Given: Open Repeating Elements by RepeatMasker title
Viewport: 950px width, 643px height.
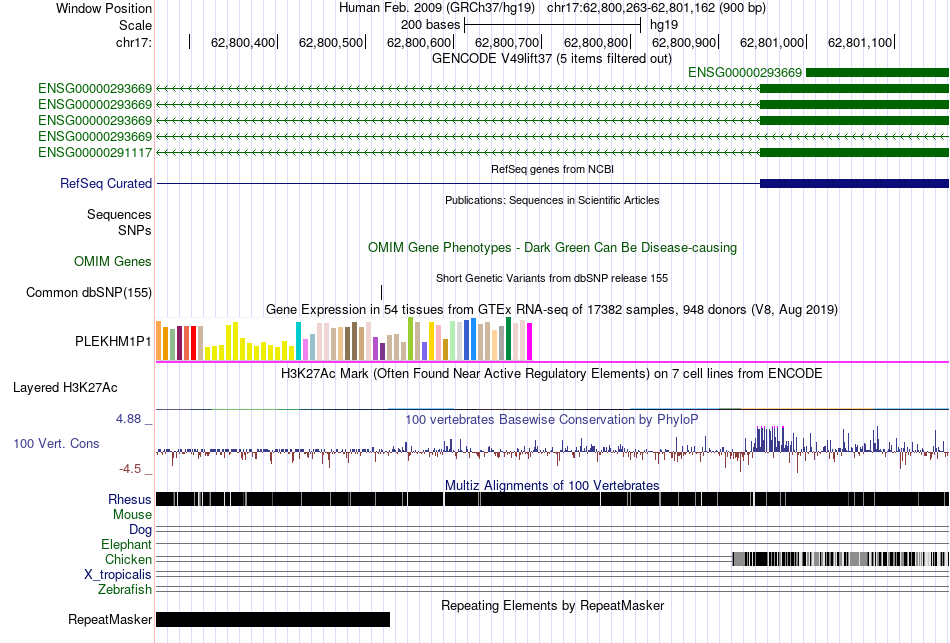Looking at the screenshot, I should pyautogui.click(x=552, y=606).
